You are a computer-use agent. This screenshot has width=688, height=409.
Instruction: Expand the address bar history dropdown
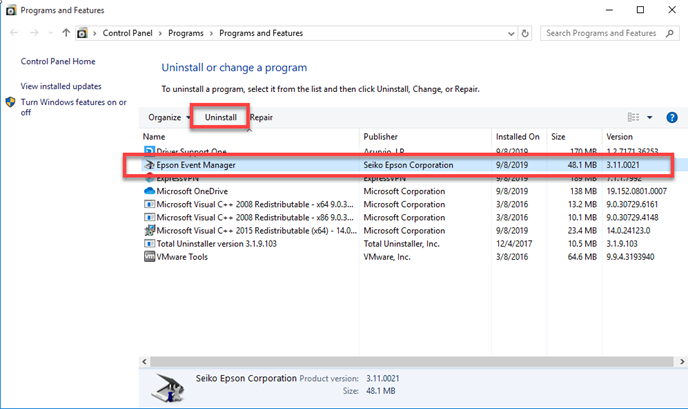pyautogui.click(x=511, y=34)
